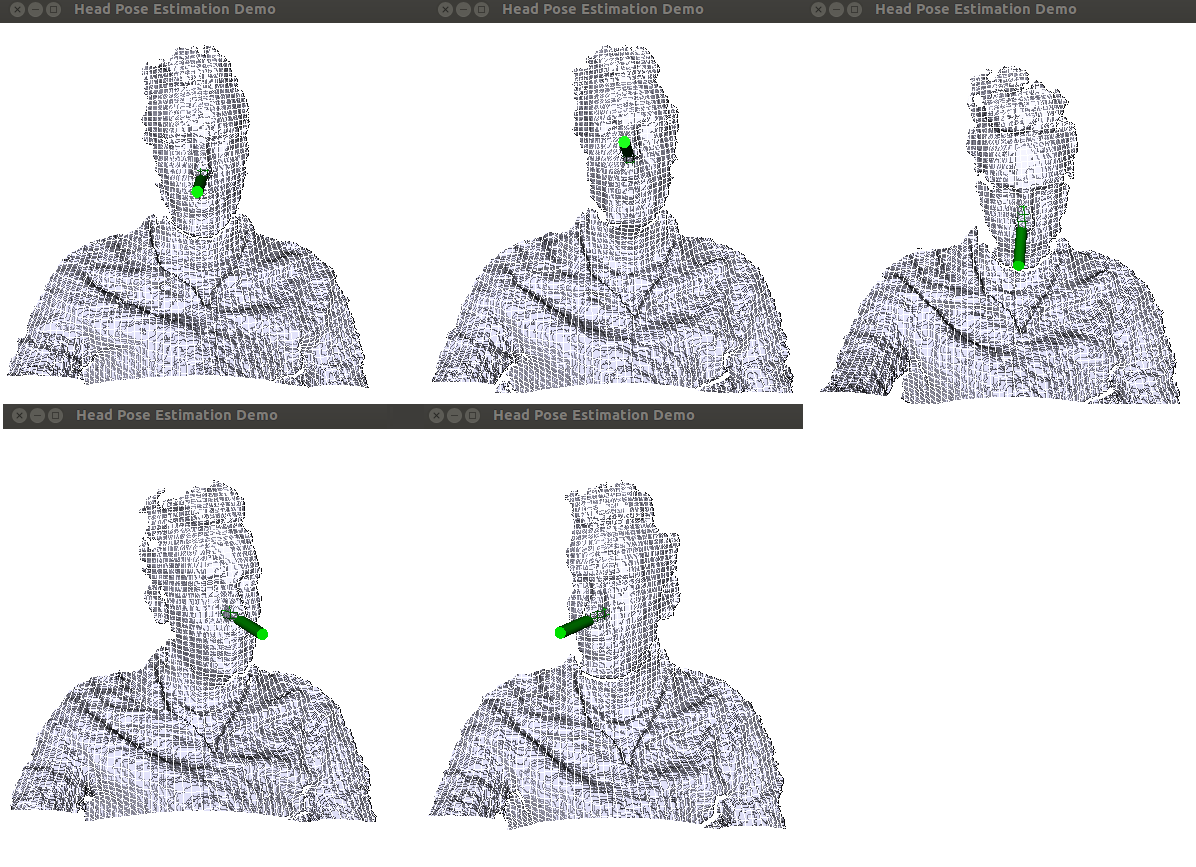Maximize the top-right Head Pose Estimation Demo window

point(855,10)
